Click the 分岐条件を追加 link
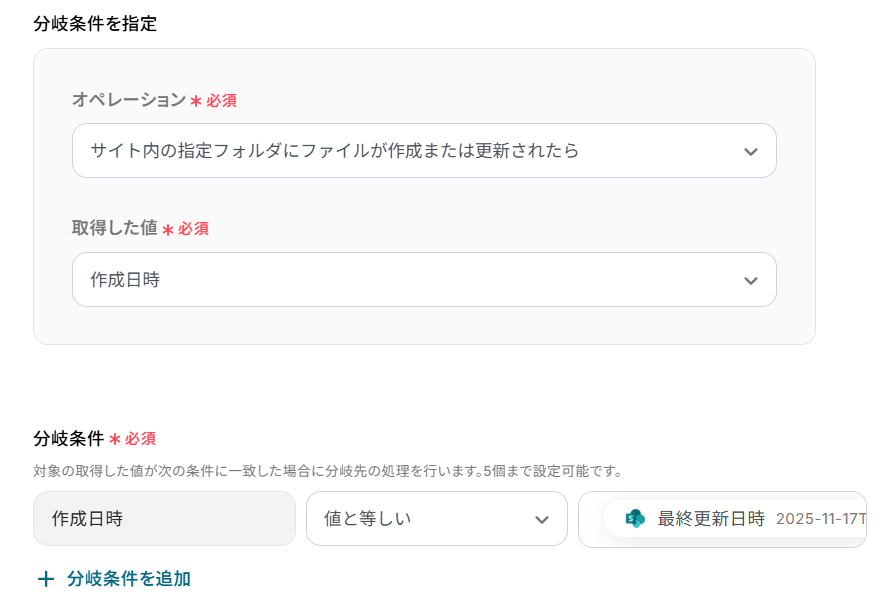888x601 pixels. [128, 579]
